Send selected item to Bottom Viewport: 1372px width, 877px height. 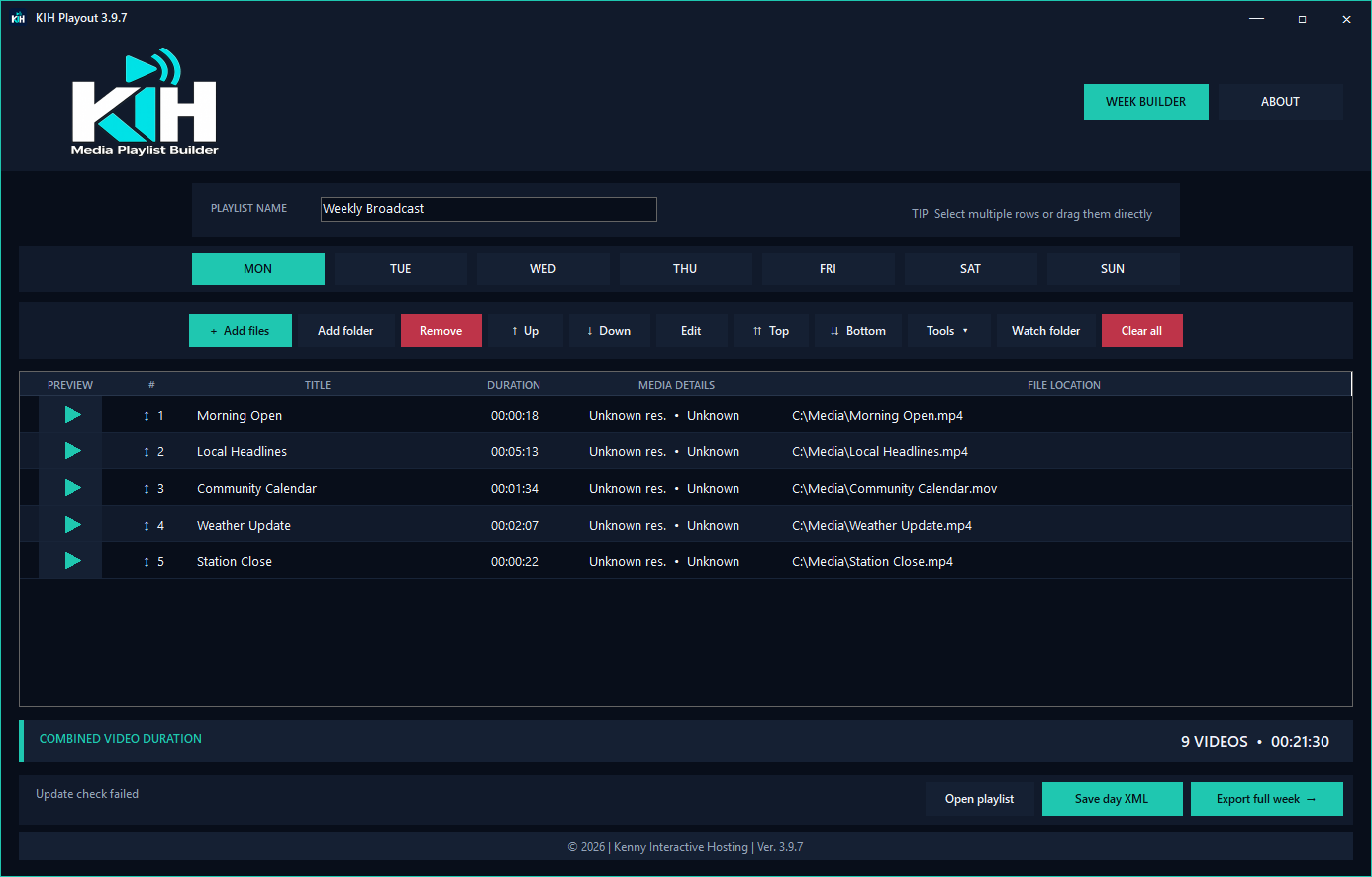tap(859, 331)
